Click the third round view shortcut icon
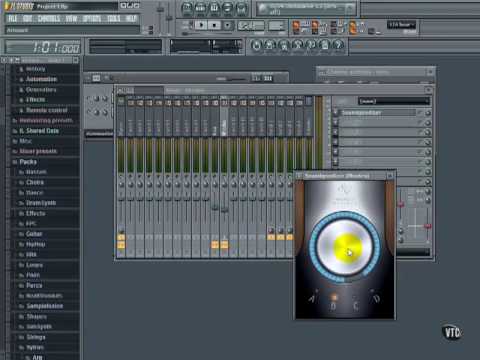This screenshot has height=360, width=480. point(214,8)
